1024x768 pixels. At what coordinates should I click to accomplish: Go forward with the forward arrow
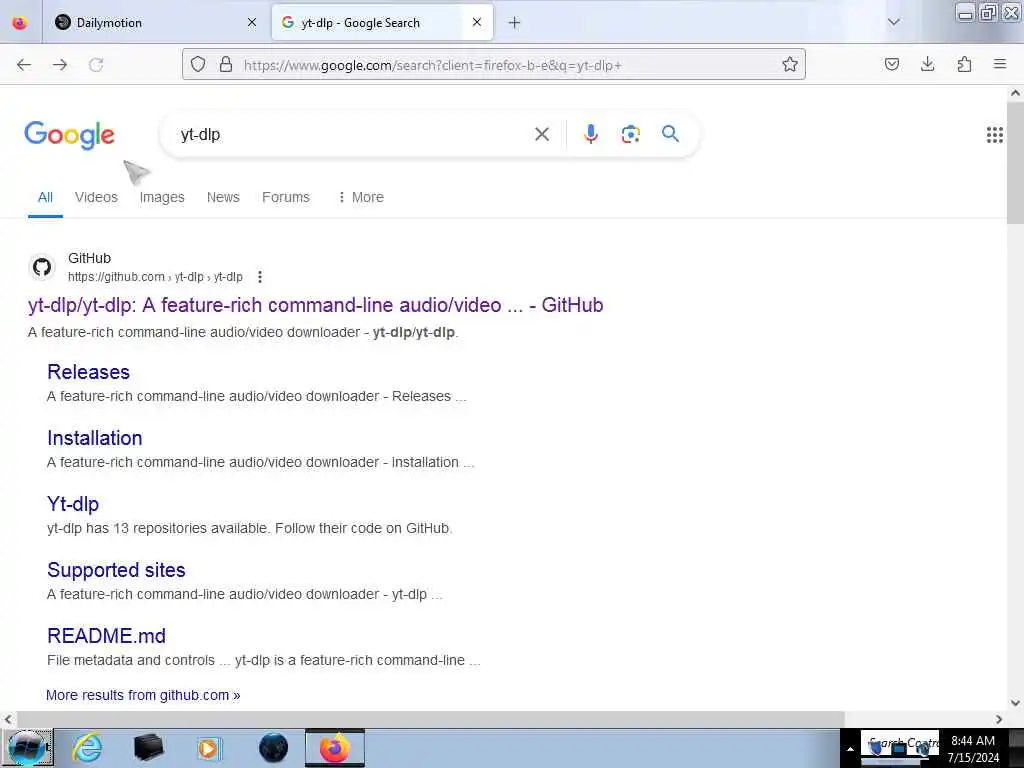point(60,65)
